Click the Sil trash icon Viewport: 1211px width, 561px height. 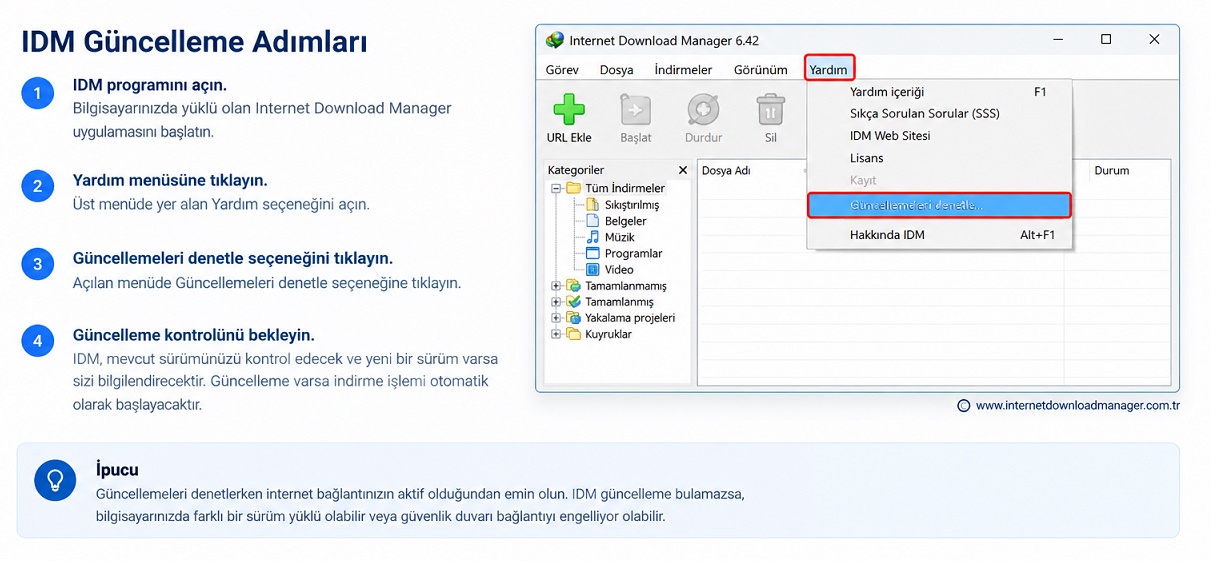coord(770,109)
